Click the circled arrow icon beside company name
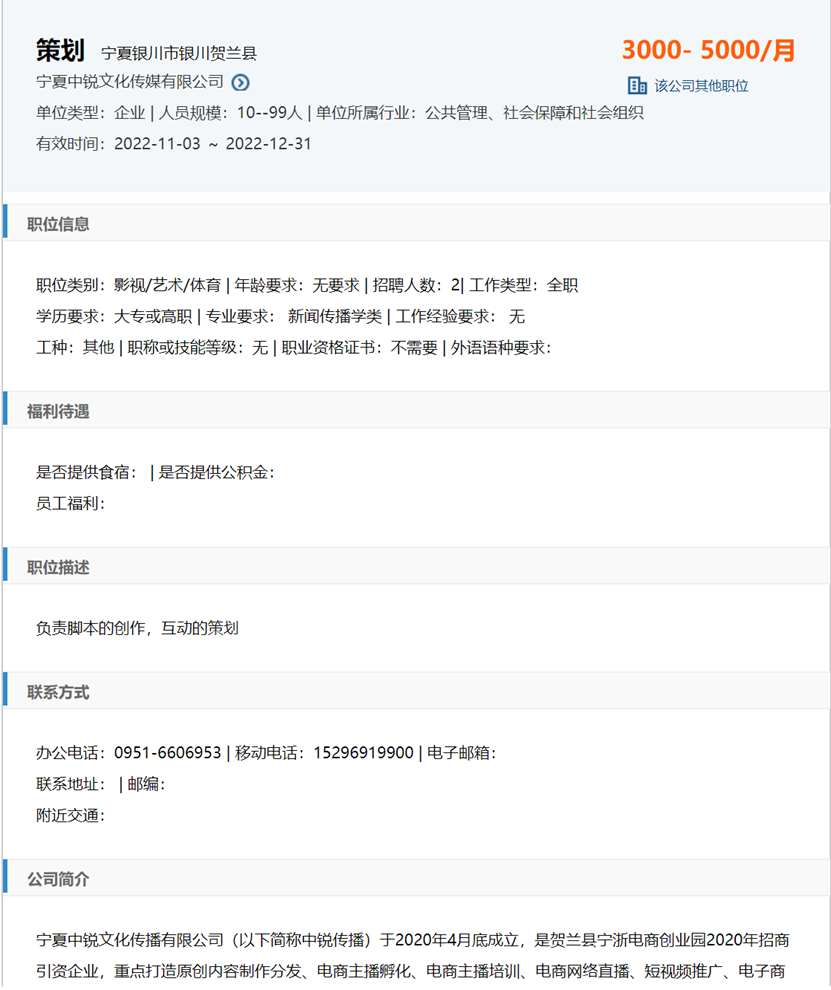The width and height of the screenshot is (831, 990). coord(240,82)
